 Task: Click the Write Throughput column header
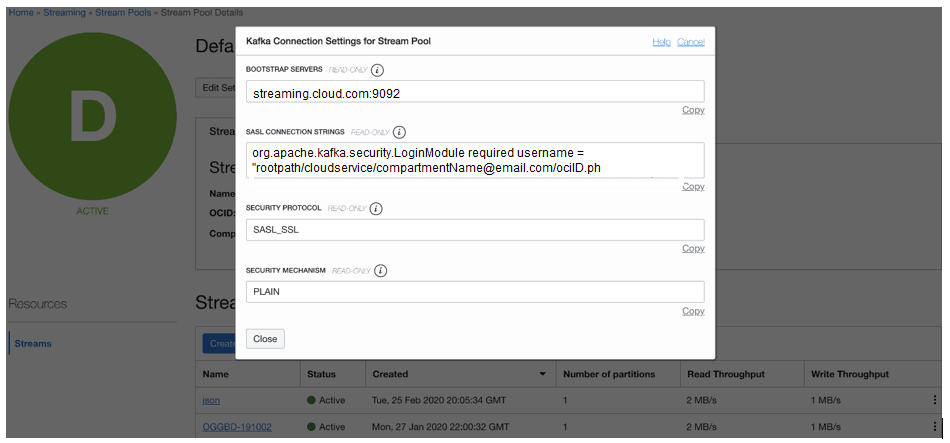tap(850, 375)
